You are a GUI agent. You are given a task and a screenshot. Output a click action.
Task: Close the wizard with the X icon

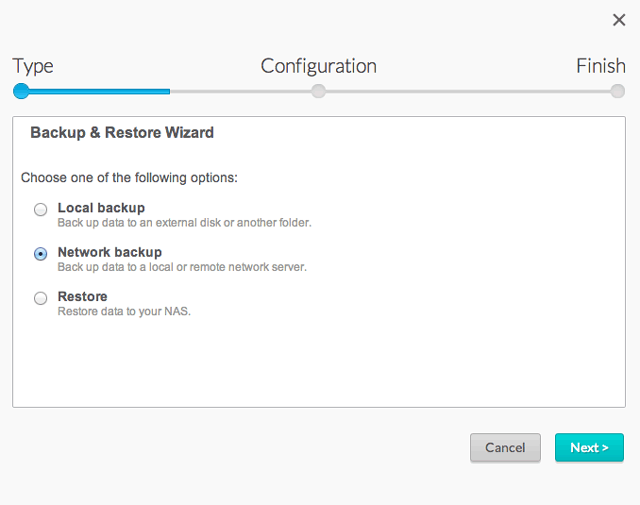619,20
